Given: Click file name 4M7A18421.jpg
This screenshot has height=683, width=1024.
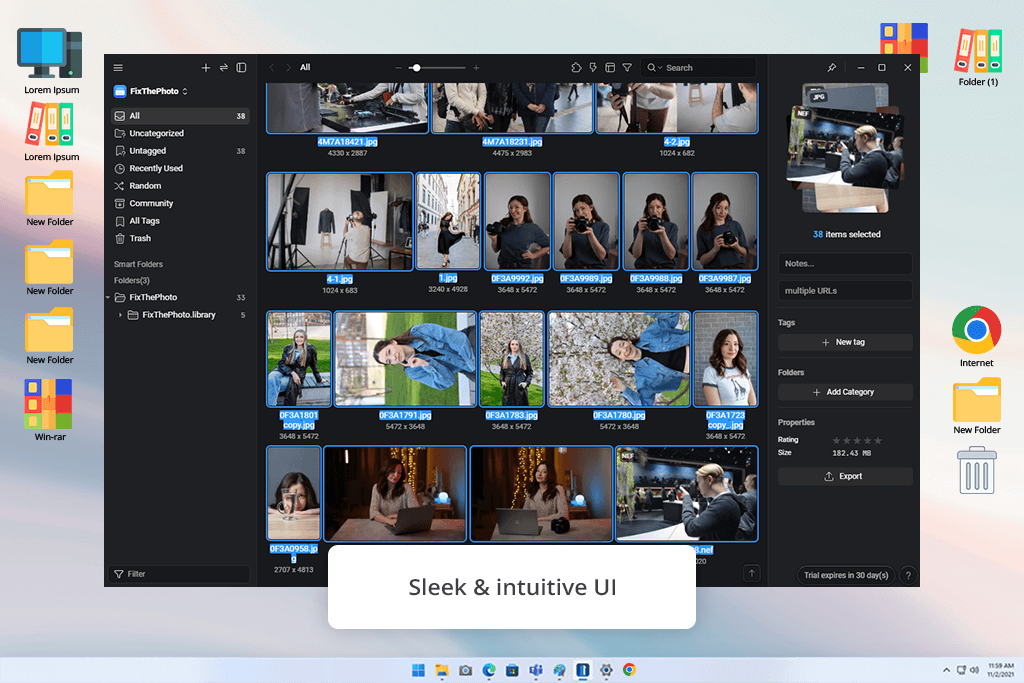Looking at the screenshot, I should 347,142.
